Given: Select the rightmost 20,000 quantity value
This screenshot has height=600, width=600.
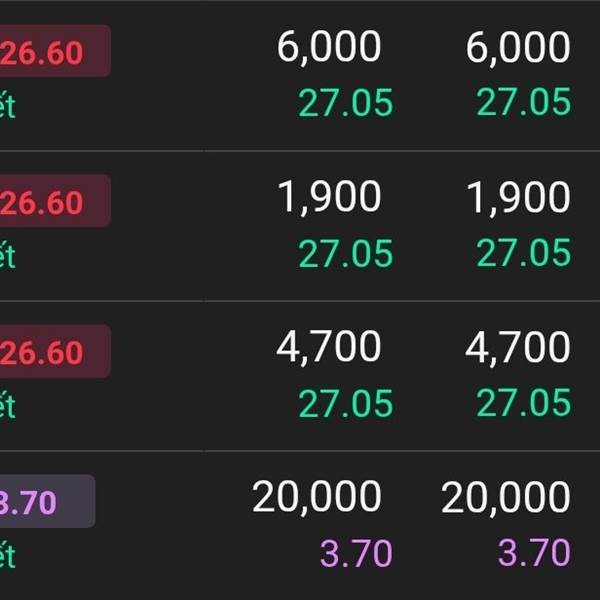Looking at the screenshot, I should click(x=506, y=497).
